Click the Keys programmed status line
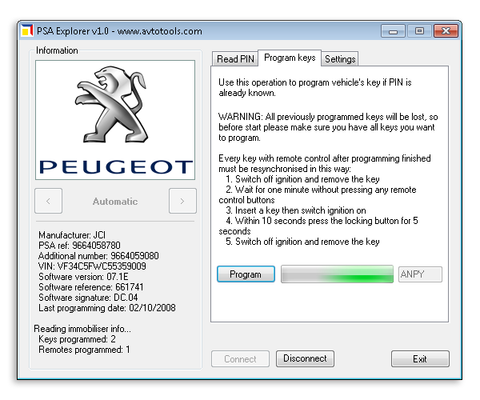Image resolution: width=480 pixels, height=400 pixels. point(77,339)
